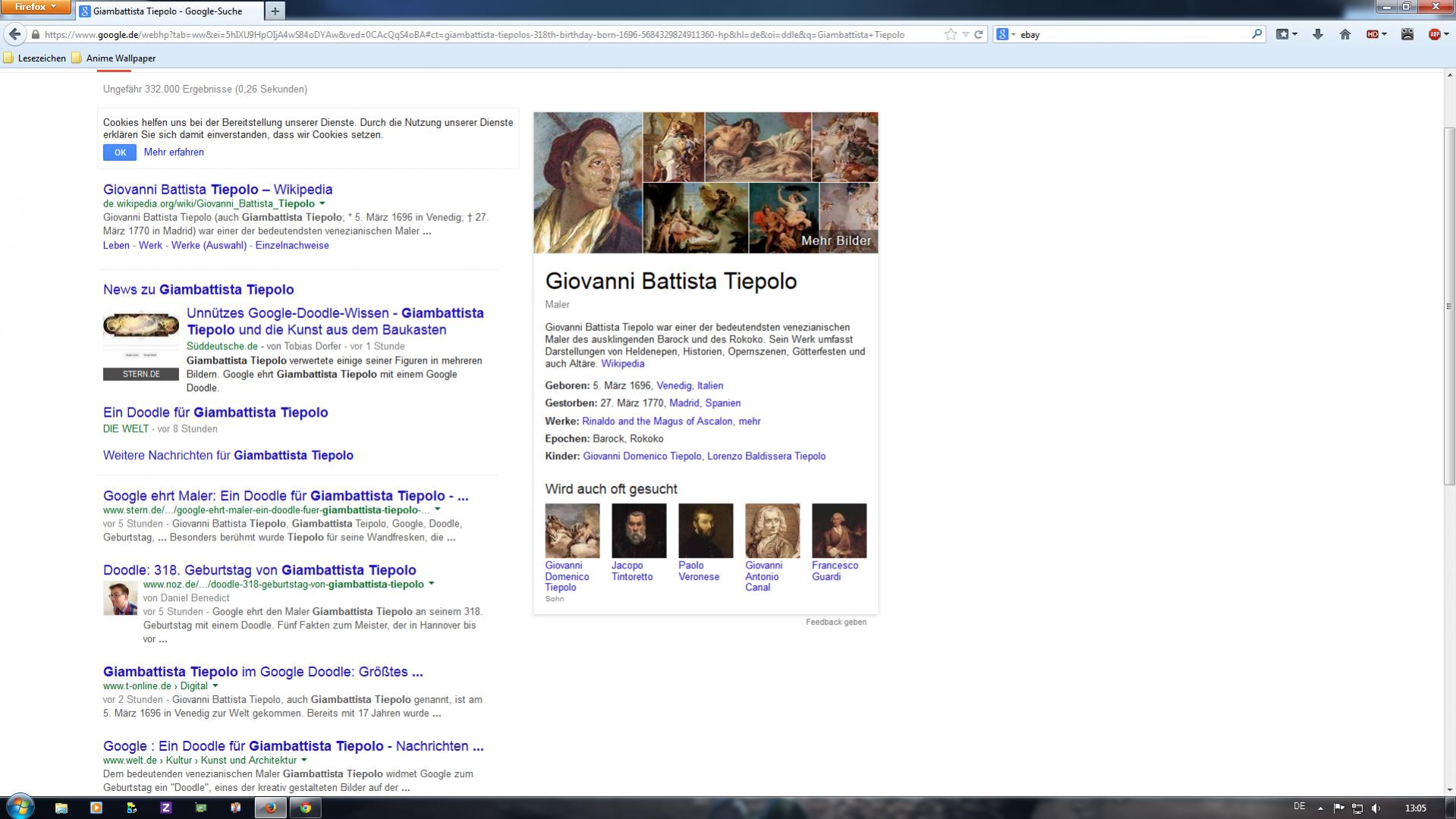Click the Mehr erfahren link
Screen dimensions: 1456x819
point(174,152)
